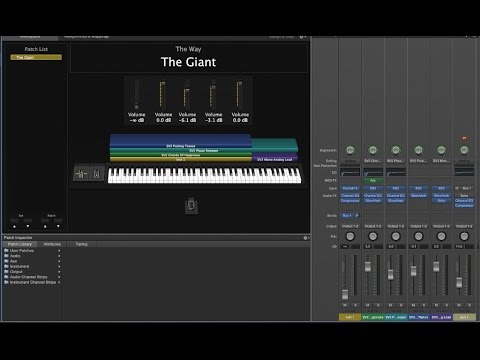Click the next Set down arrow
This screenshot has width=480, height=360.
tap(28, 226)
